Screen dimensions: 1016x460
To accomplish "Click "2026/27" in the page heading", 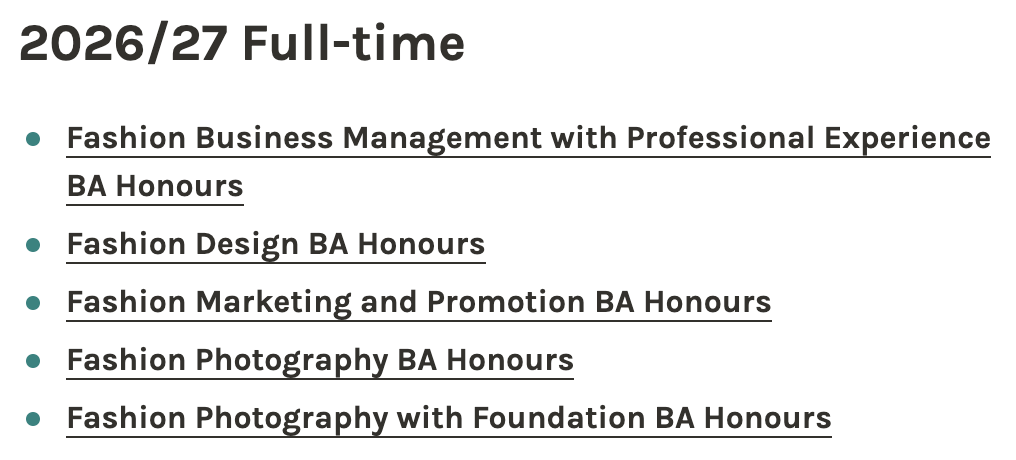I will click(124, 44).
